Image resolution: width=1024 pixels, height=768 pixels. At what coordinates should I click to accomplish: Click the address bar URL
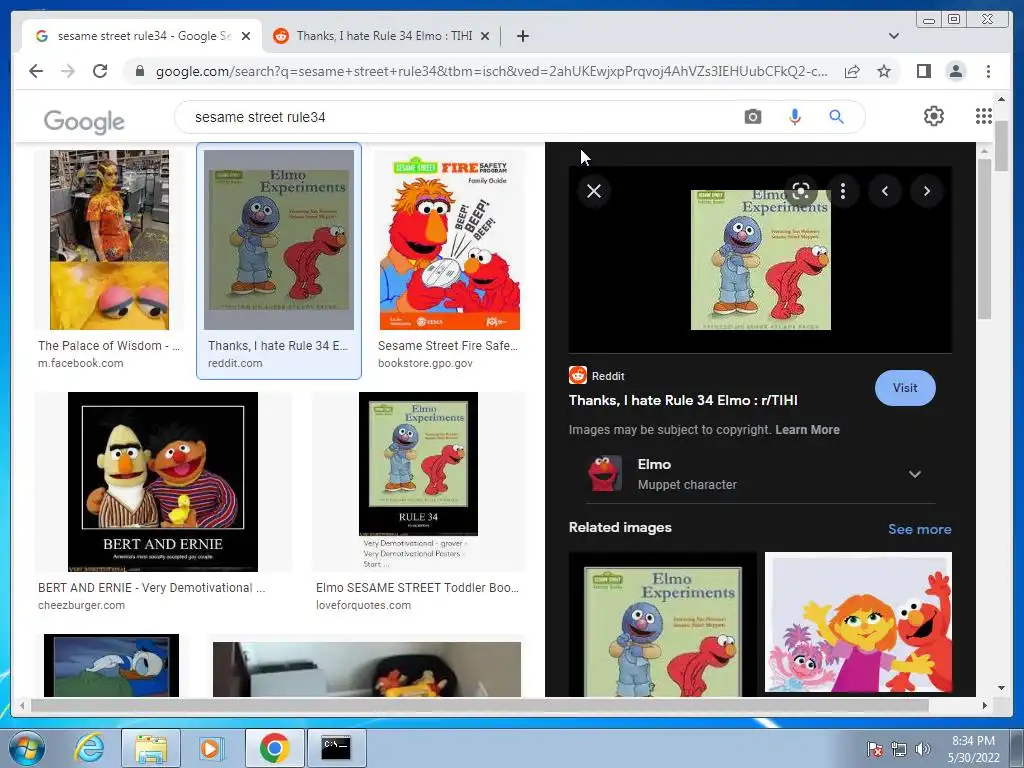coord(491,71)
